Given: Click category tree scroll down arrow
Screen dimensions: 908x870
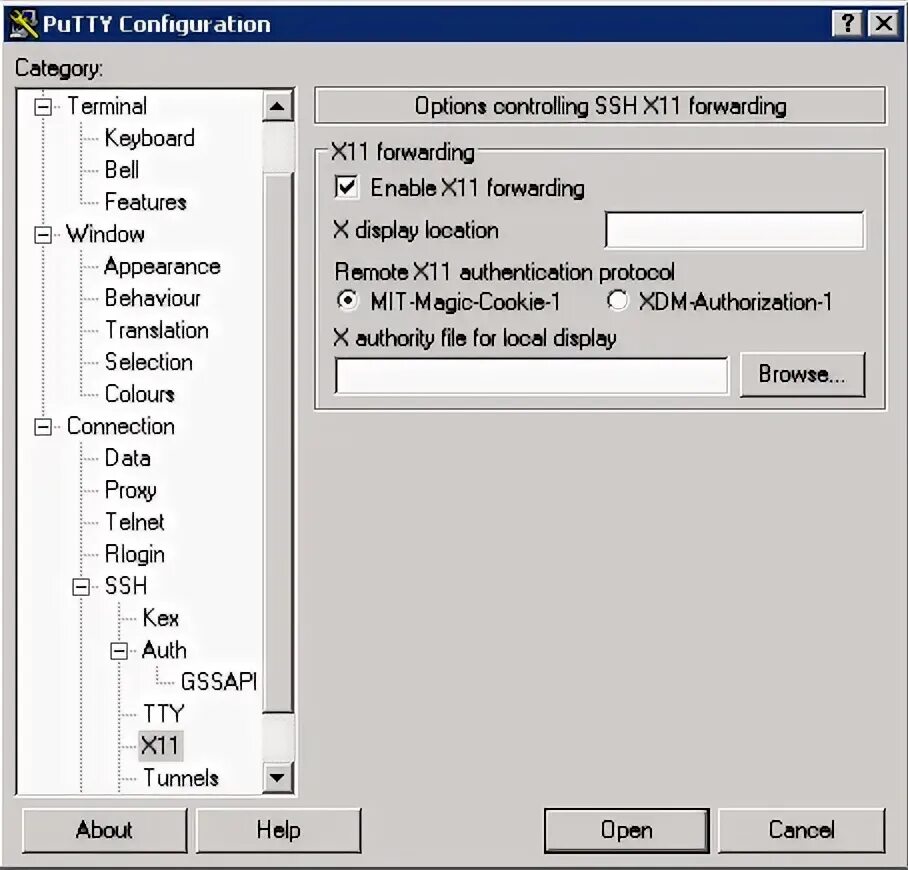Looking at the screenshot, I should point(277,777).
